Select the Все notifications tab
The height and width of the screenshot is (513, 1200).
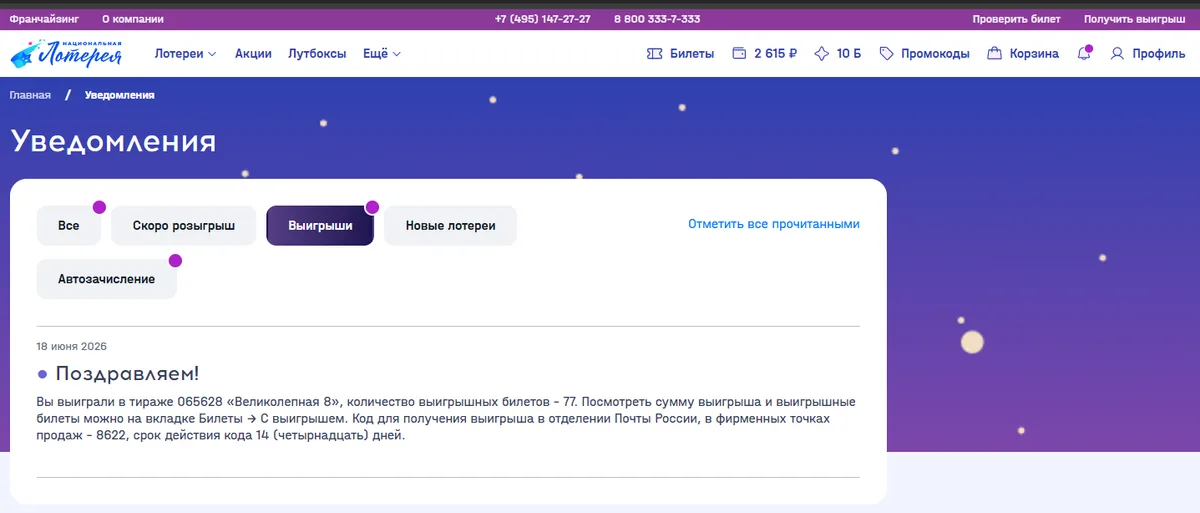pyautogui.click(x=69, y=226)
